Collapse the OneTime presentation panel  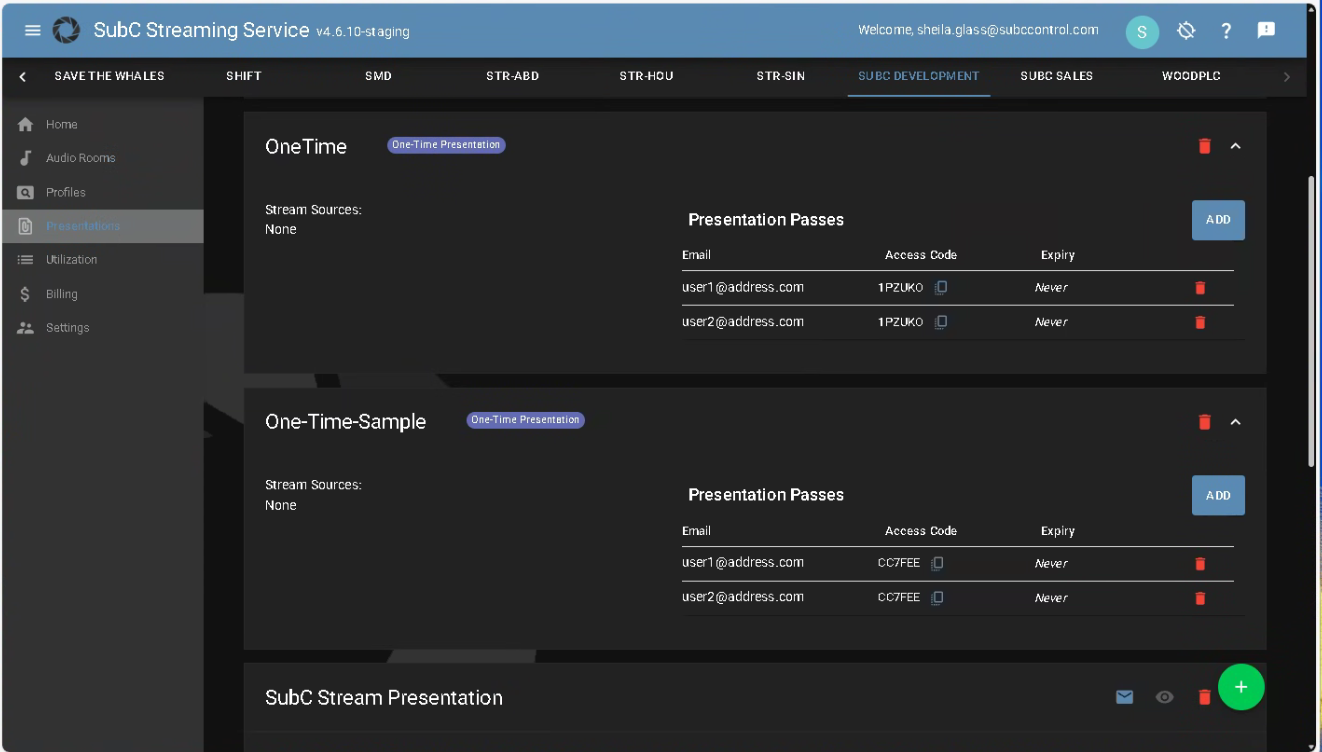coord(1235,147)
